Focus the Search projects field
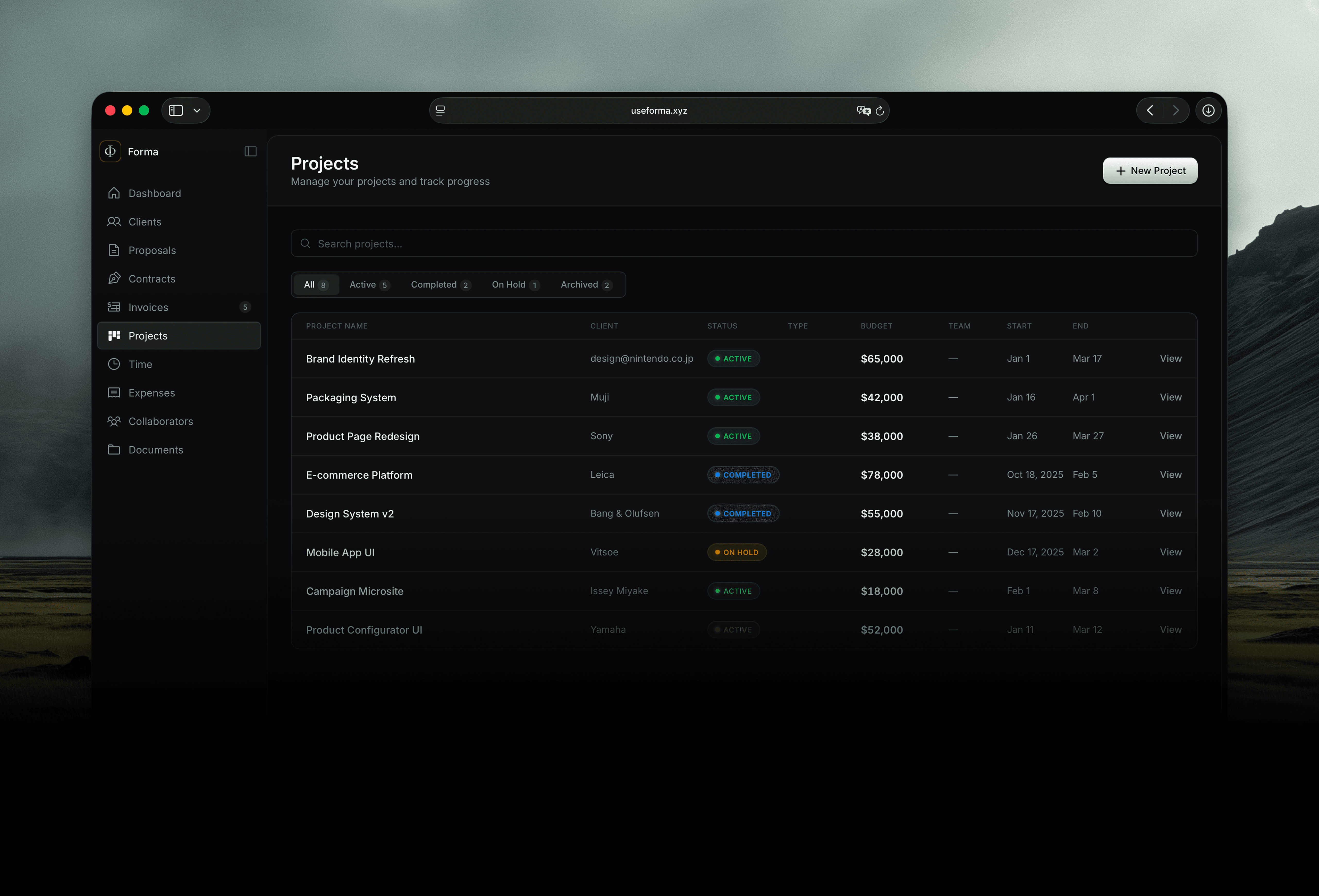 pyautogui.click(x=744, y=243)
